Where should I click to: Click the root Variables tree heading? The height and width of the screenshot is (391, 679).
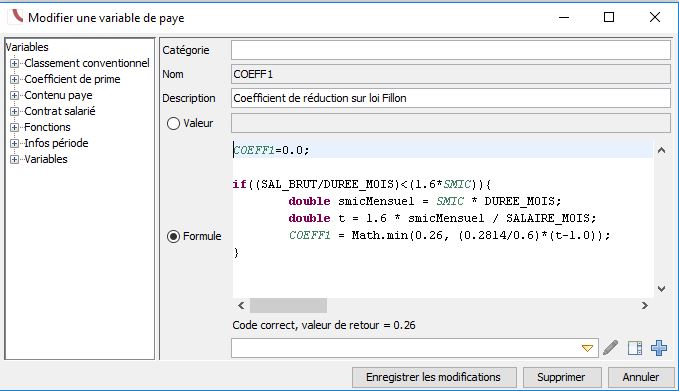(x=27, y=47)
